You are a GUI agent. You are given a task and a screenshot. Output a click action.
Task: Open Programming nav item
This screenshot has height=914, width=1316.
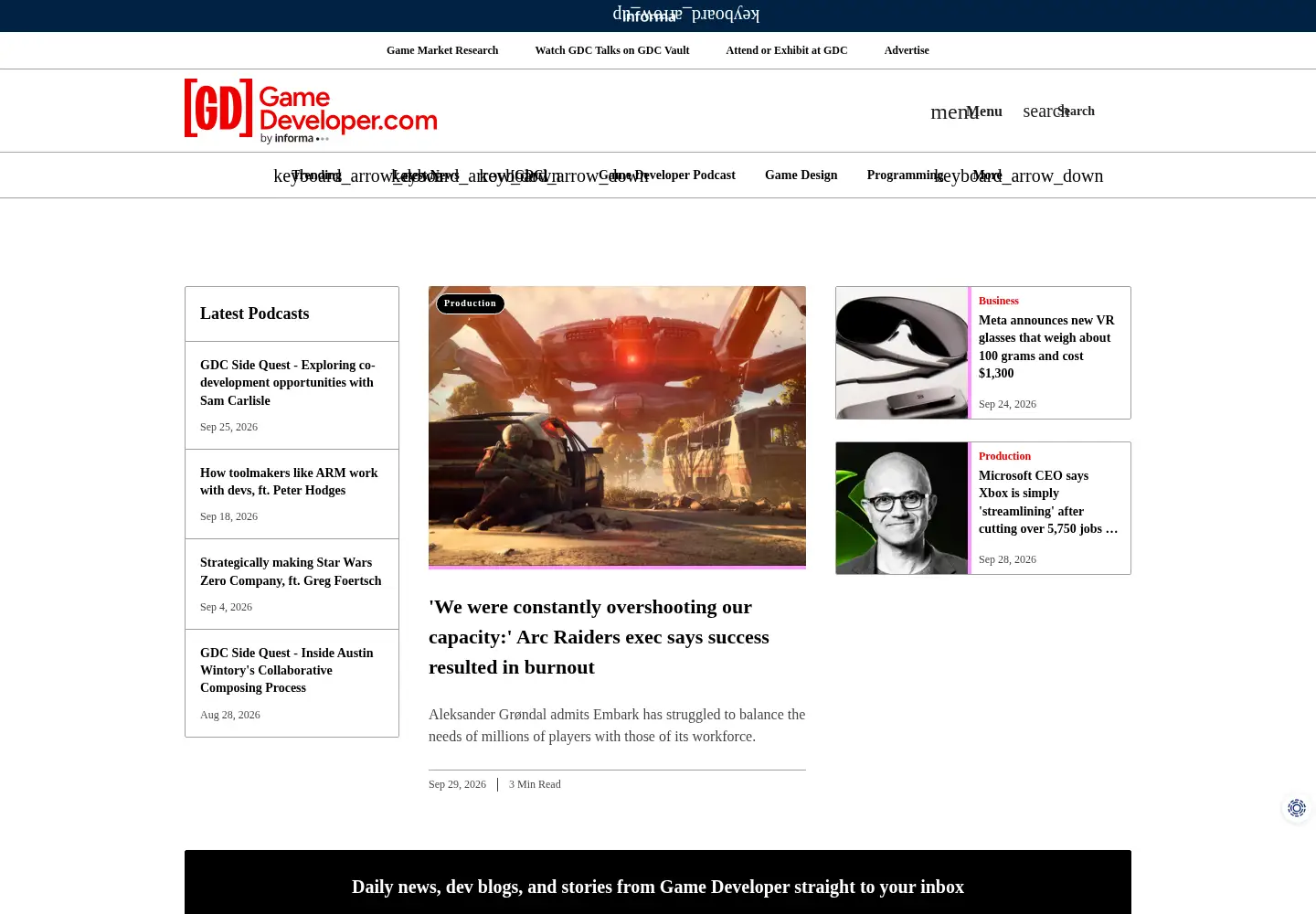pyautogui.click(x=905, y=175)
